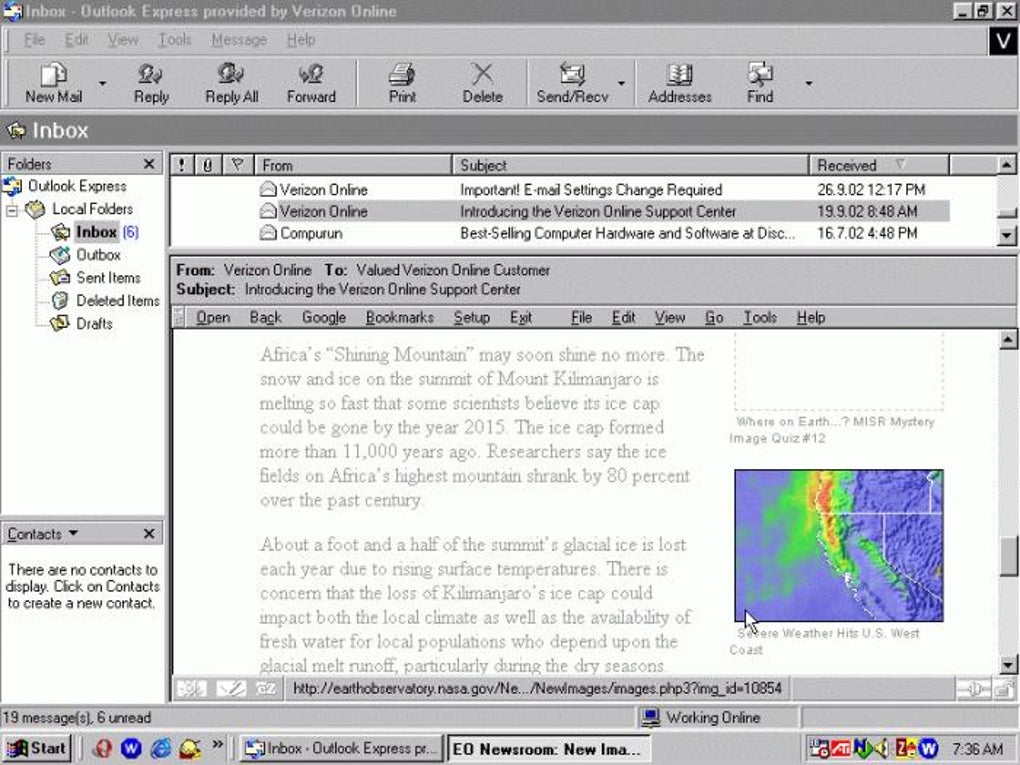1020x765 pixels.
Task: Open the Go menu in embedded browser
Action: pos(714,317)
